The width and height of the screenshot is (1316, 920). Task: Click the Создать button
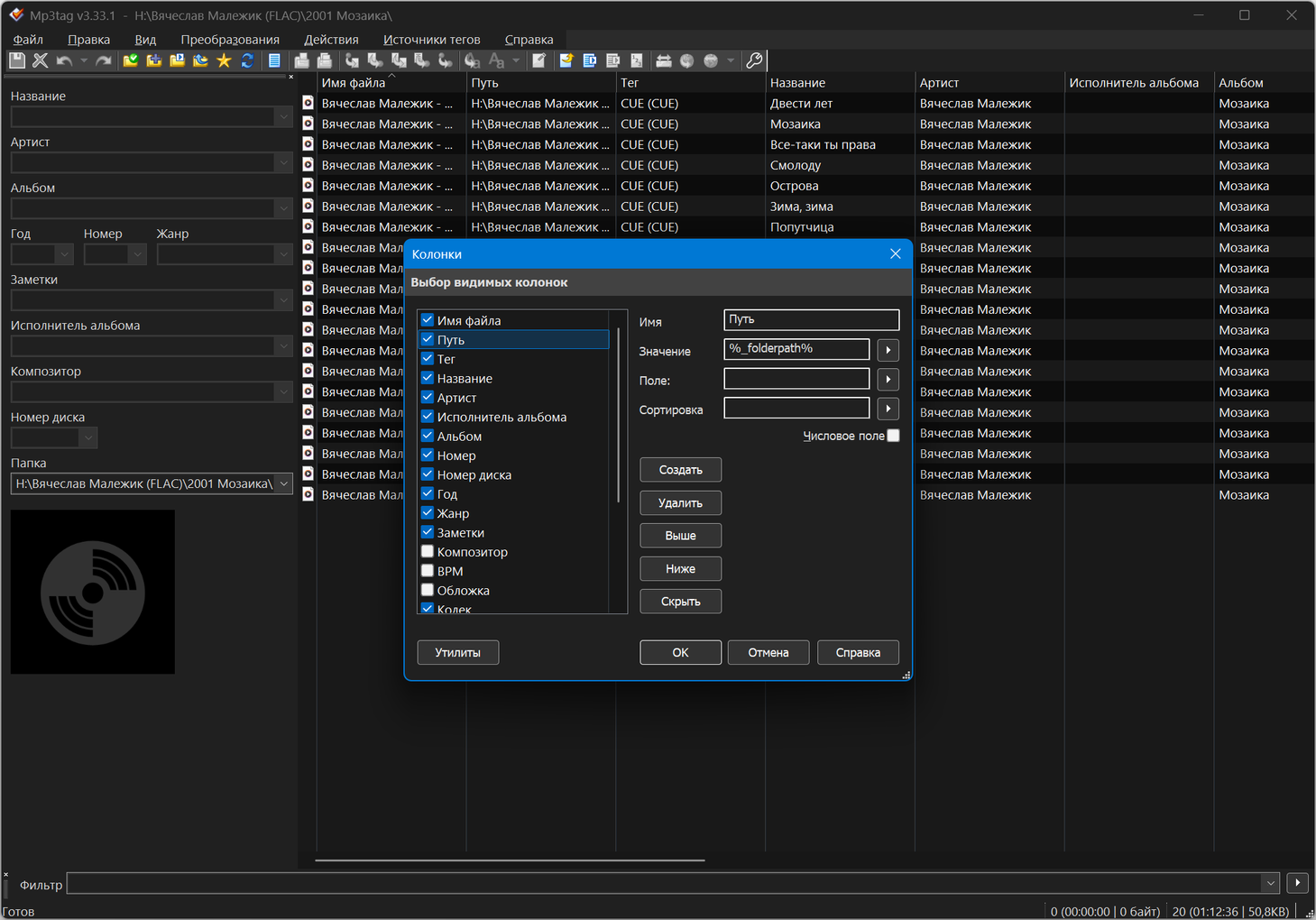point(680,470)
